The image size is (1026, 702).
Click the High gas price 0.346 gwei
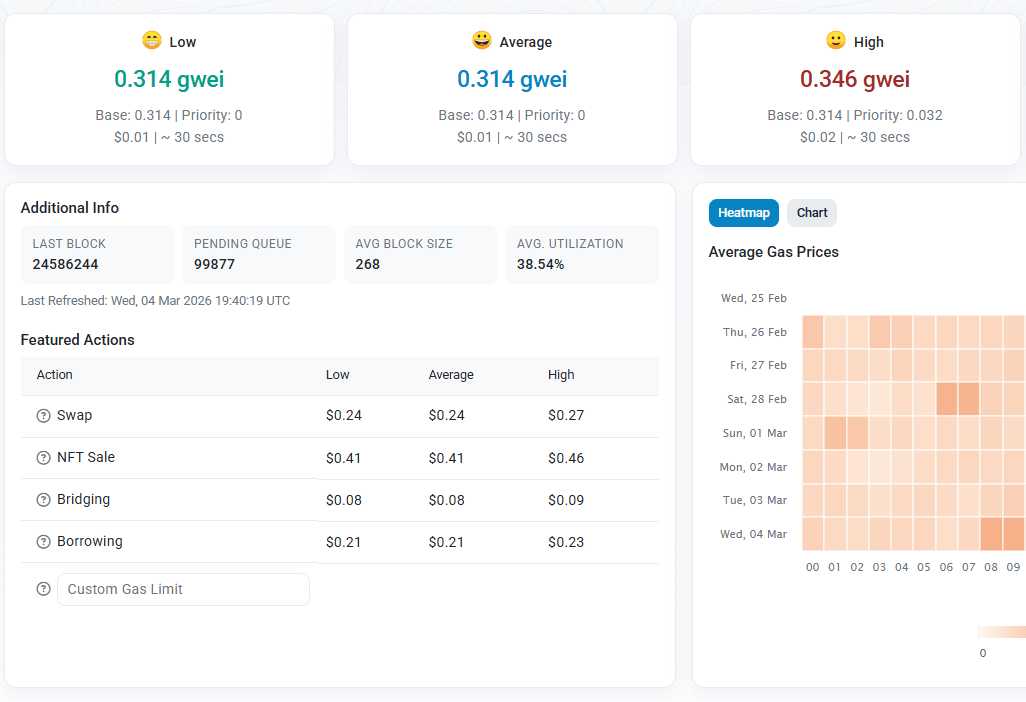(854, 79)
